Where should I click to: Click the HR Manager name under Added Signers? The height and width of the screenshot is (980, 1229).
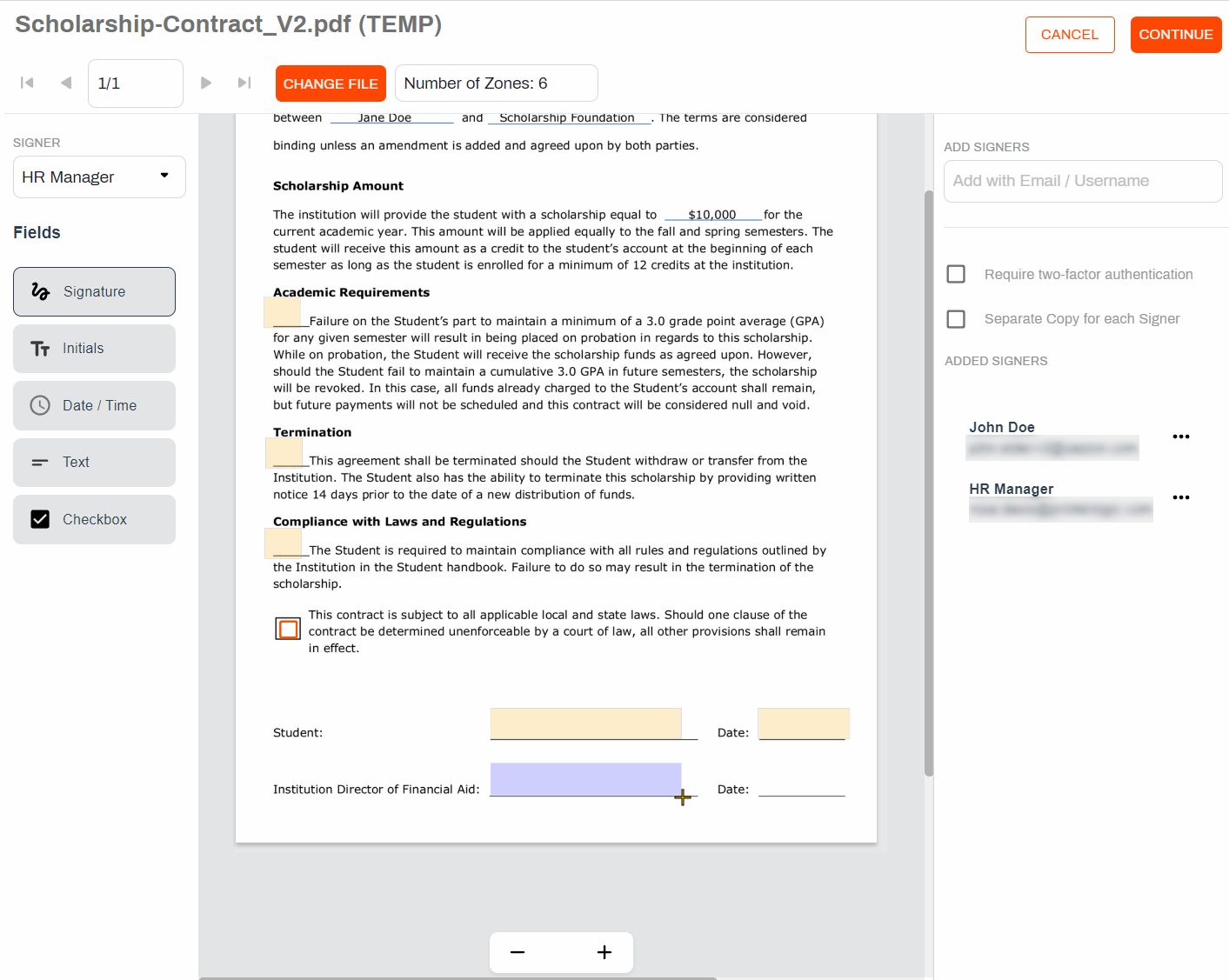coord(1012,489)
